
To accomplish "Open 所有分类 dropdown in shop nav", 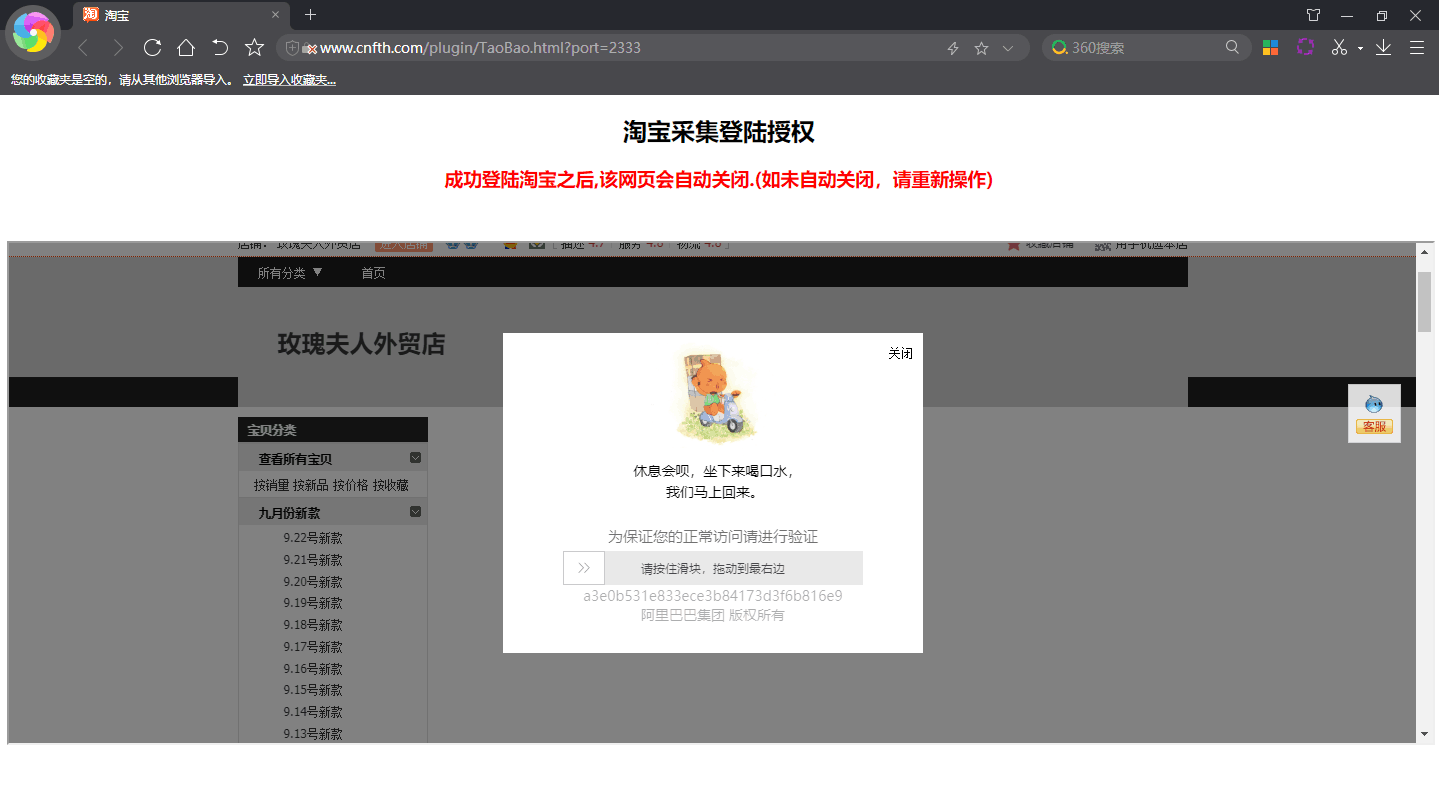I will (290, 273).
